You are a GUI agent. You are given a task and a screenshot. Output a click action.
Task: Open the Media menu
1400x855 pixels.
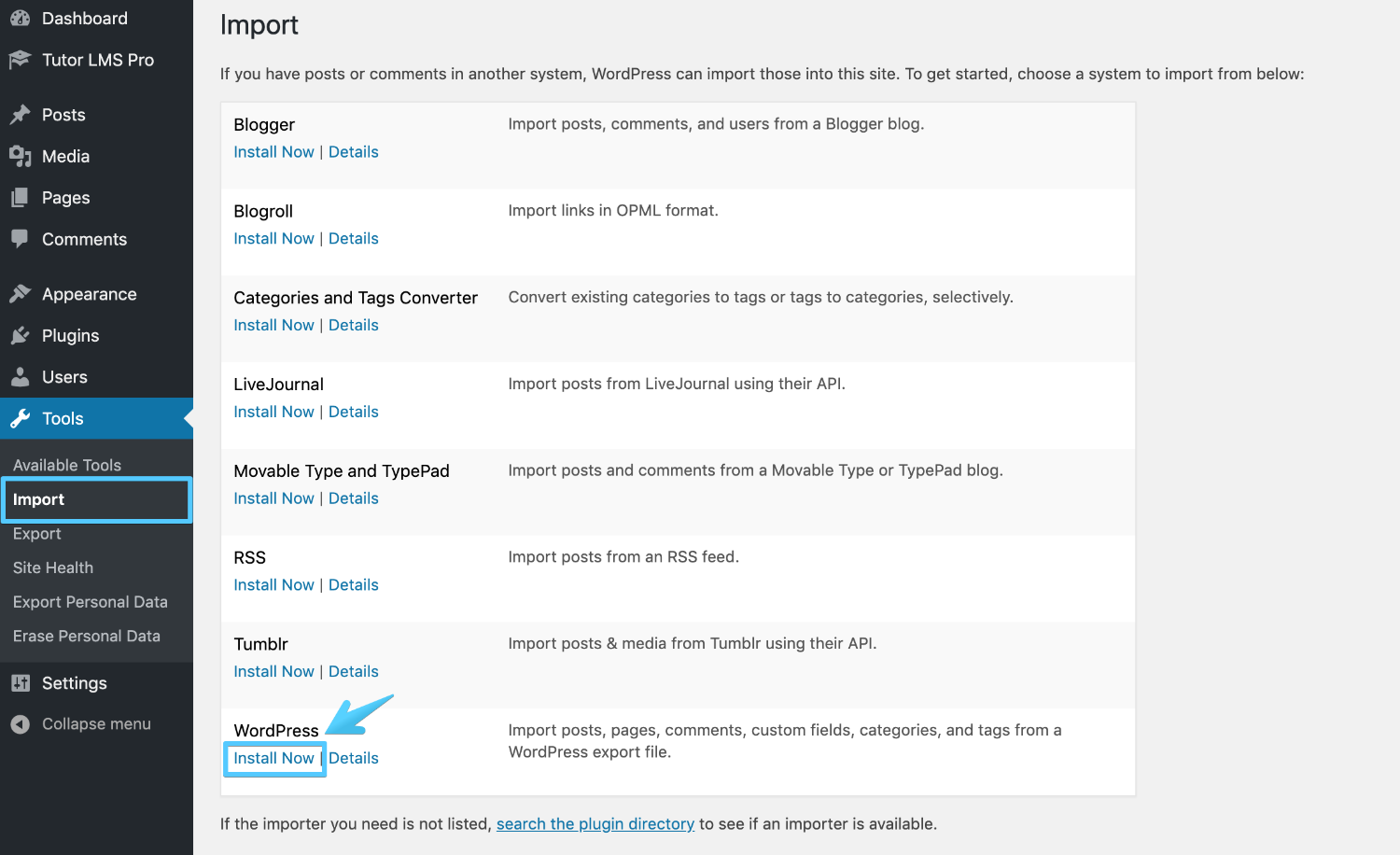coord(65,156)
